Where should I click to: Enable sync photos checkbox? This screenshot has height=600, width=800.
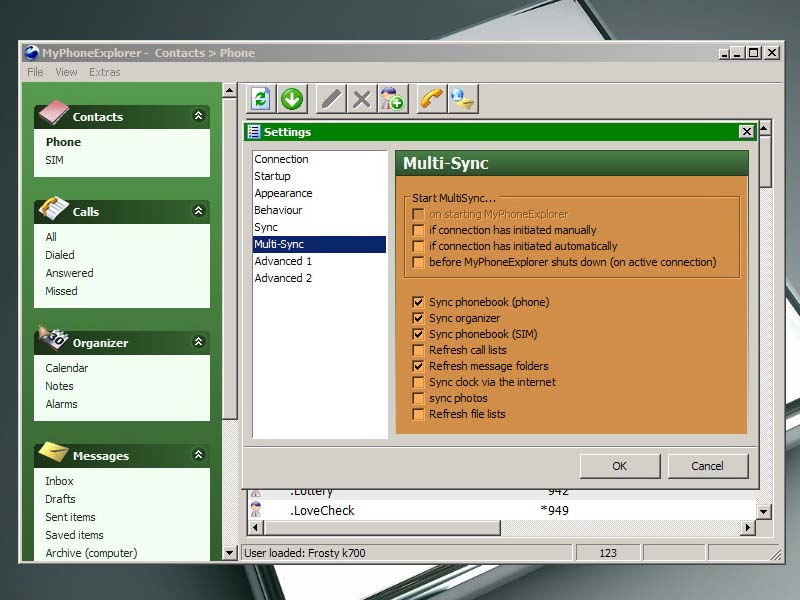click(418, 398)
